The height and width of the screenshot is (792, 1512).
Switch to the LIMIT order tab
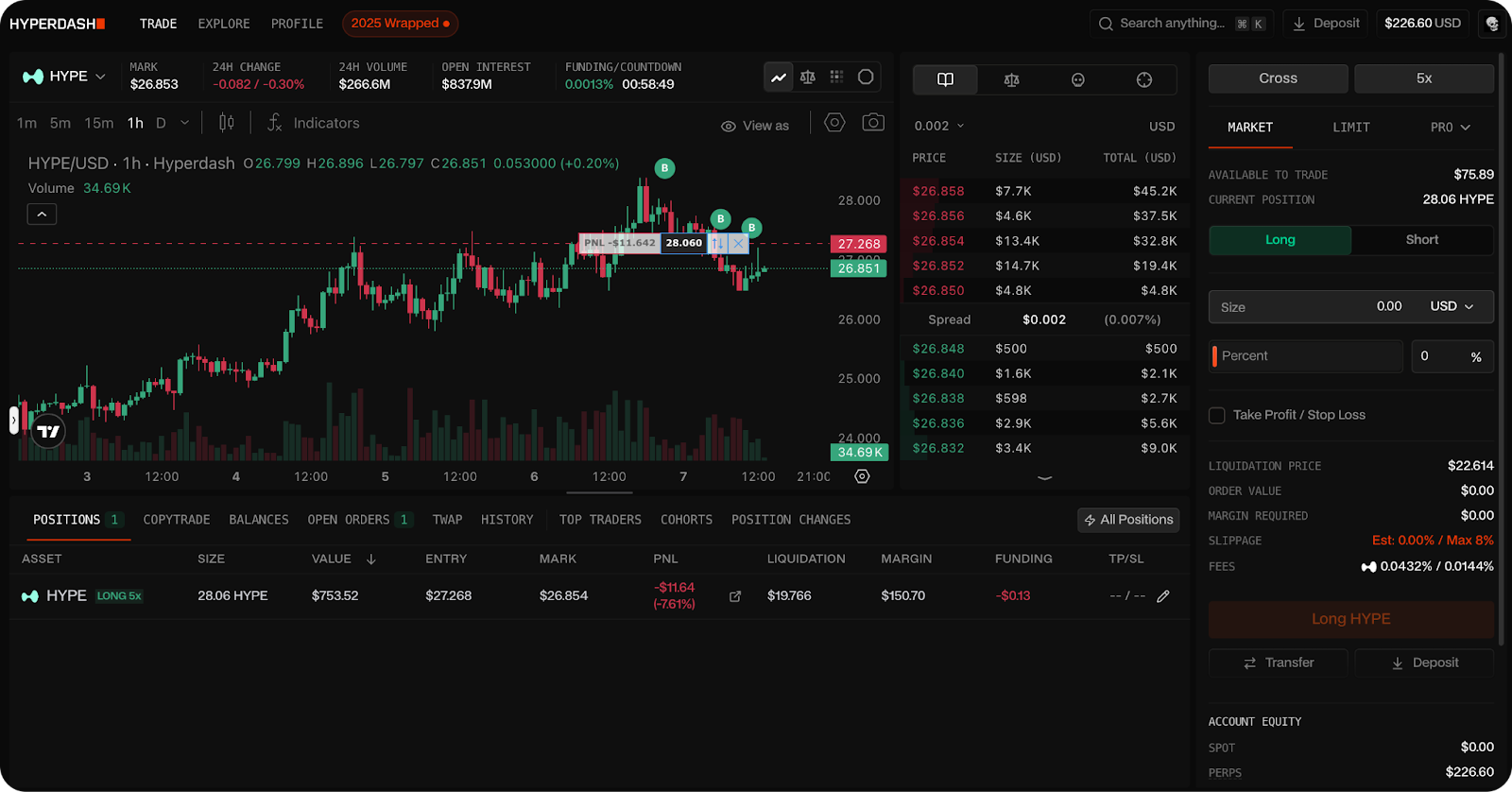tap(1351, 128)
